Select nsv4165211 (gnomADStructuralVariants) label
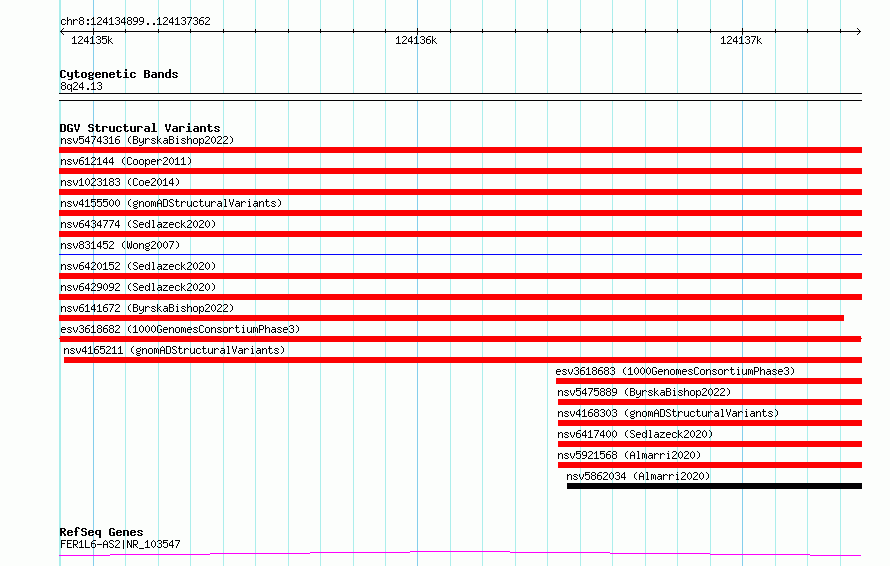The width and height of the screenshot is (890, 566). pos(174,350)
